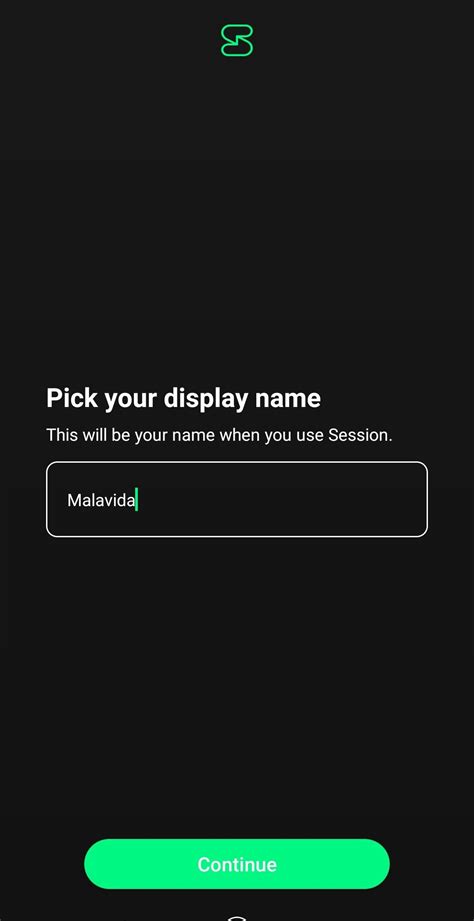Screen dimensions: 474x921
Task: Tap the 'This will be your name' text
Action: (132, 436)
